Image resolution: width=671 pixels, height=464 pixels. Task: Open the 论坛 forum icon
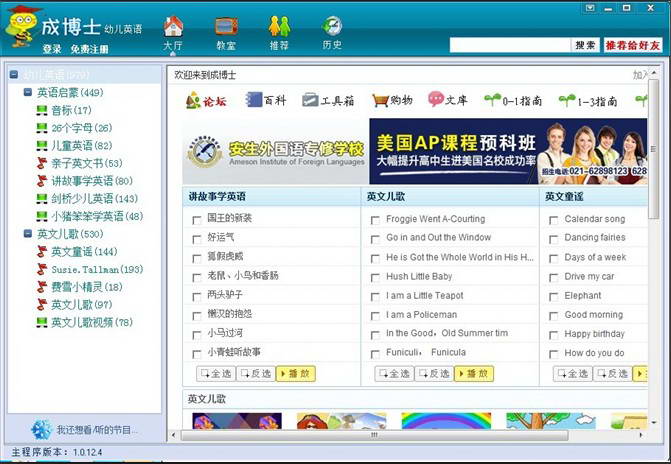(194, 100)
